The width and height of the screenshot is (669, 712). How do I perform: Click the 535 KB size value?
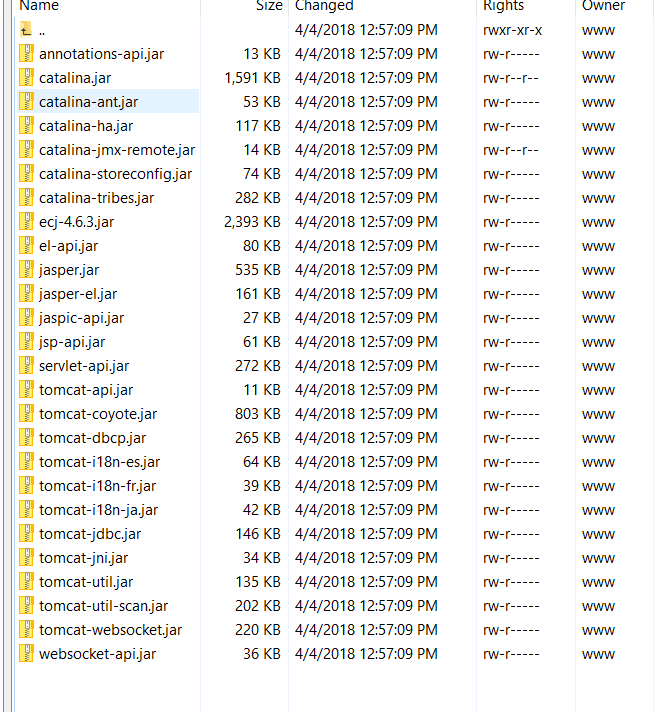tap(258, 270)
